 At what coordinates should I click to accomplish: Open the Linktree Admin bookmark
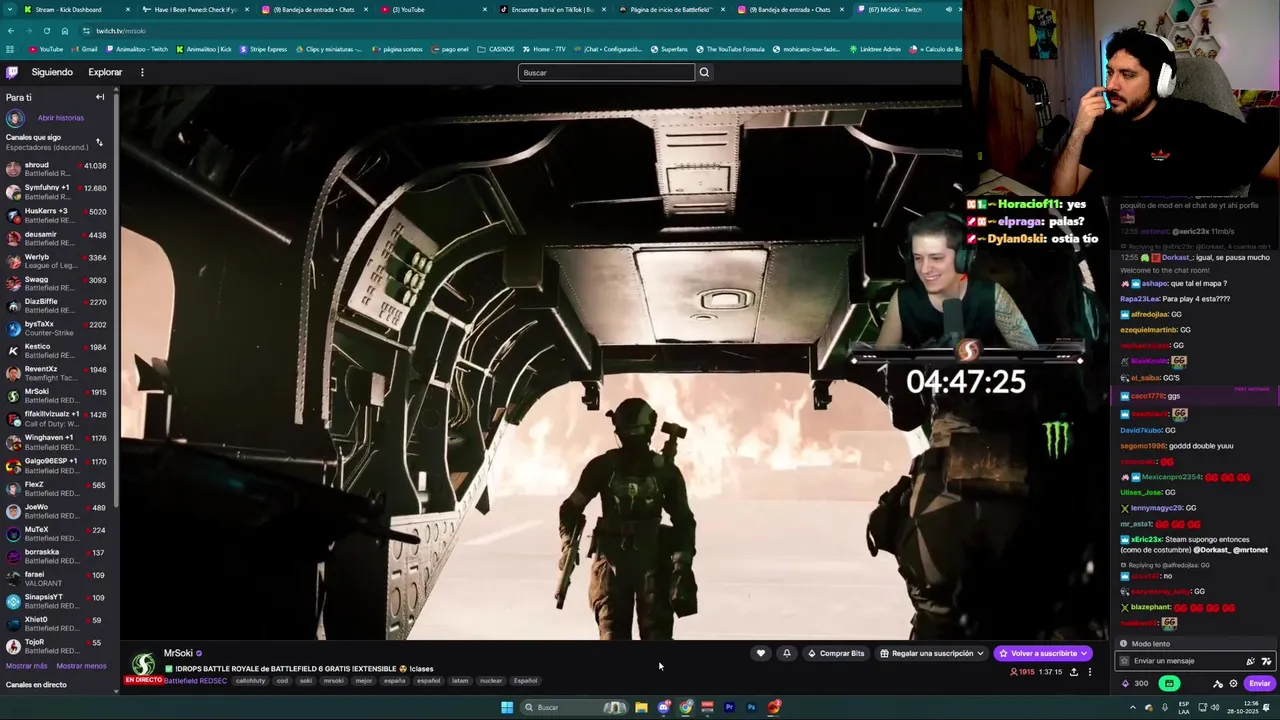point(875,49)
